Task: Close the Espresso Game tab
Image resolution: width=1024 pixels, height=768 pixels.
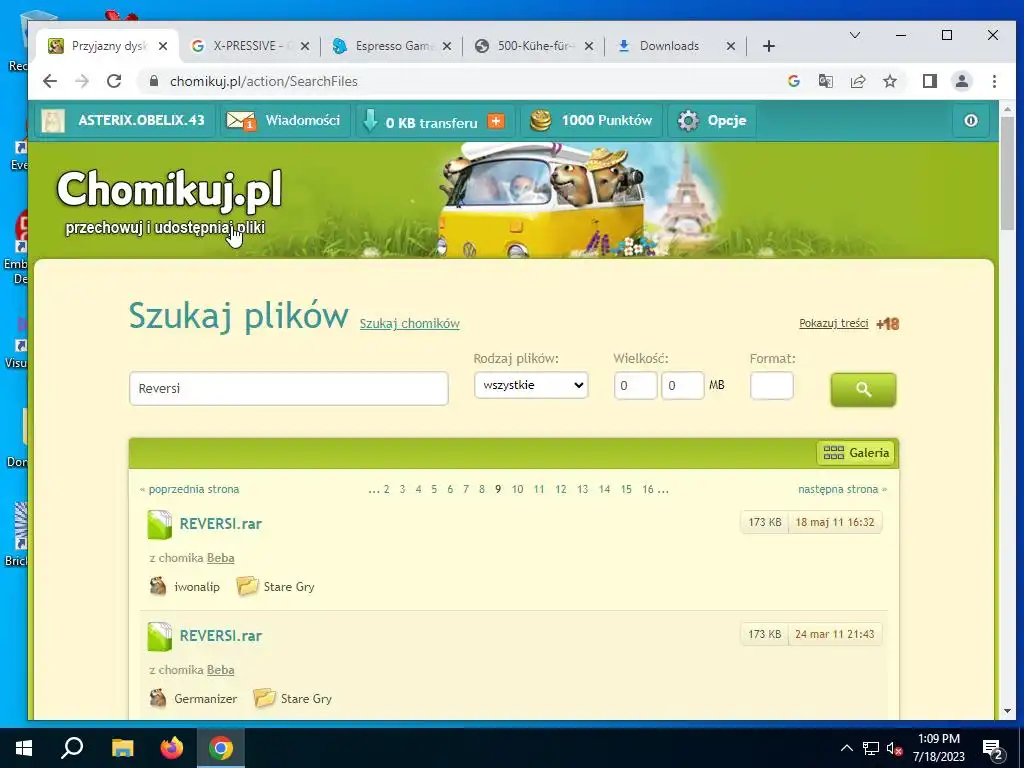Action: pos(447,46)
